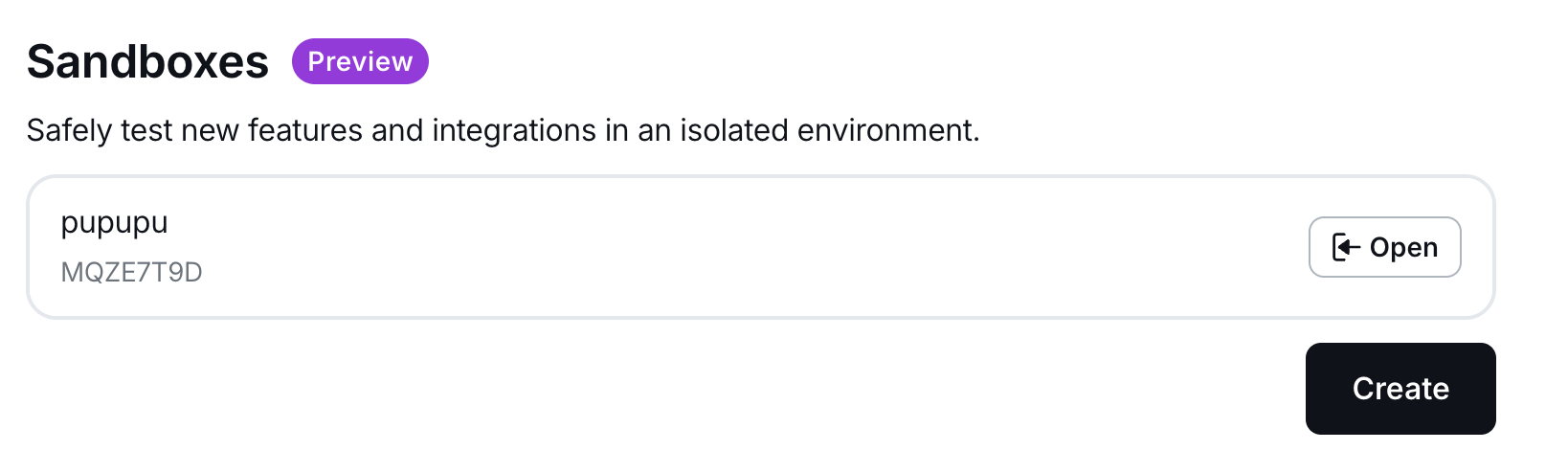Click the word 'integrations' in the subtitle

coord(514,130)
